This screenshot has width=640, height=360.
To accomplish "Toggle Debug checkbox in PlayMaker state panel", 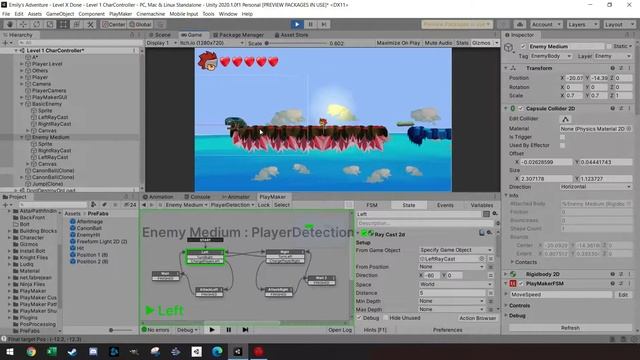I will 359,318.
